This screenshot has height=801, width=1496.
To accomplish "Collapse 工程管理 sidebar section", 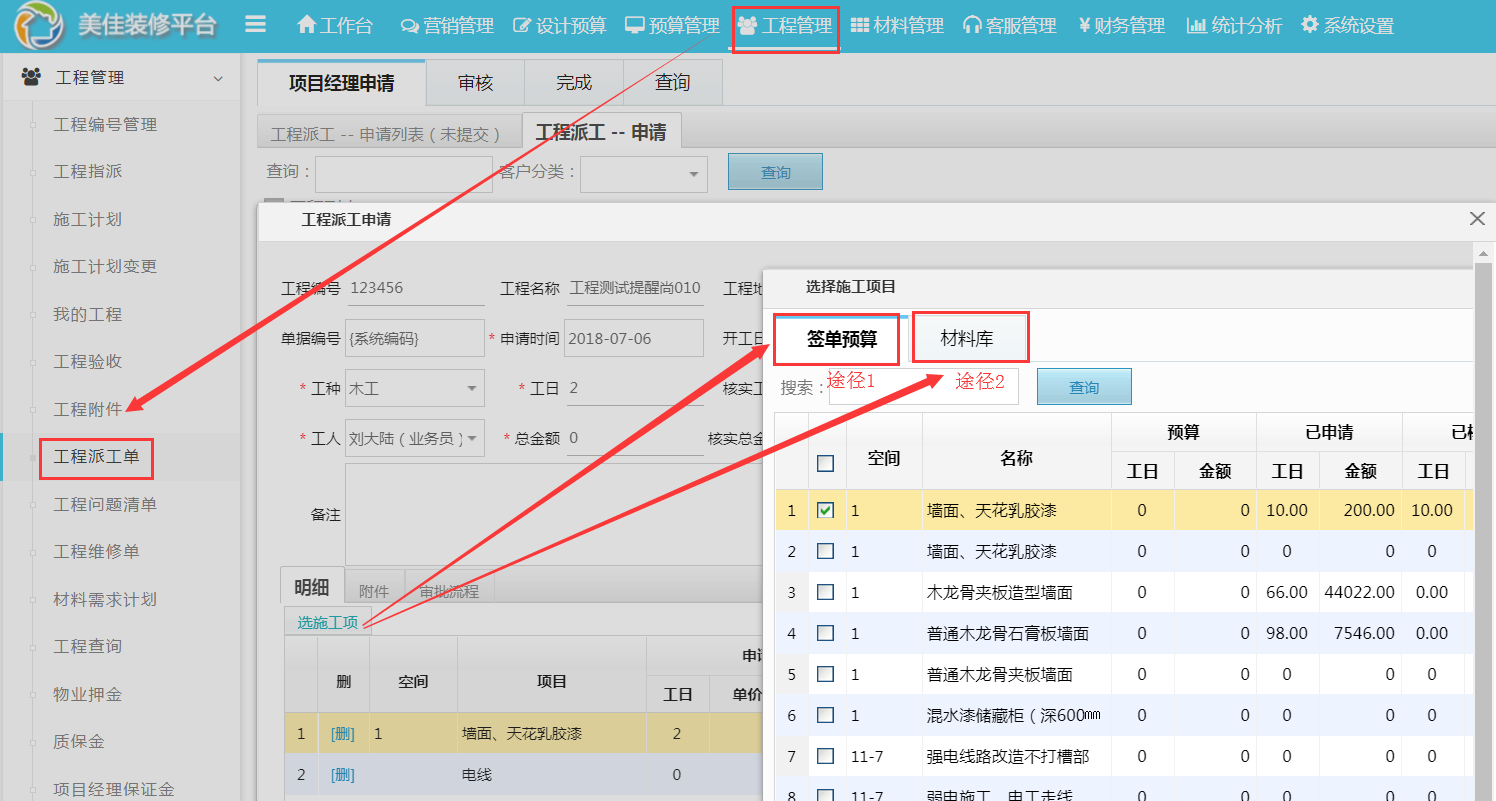I will point(218,78).
